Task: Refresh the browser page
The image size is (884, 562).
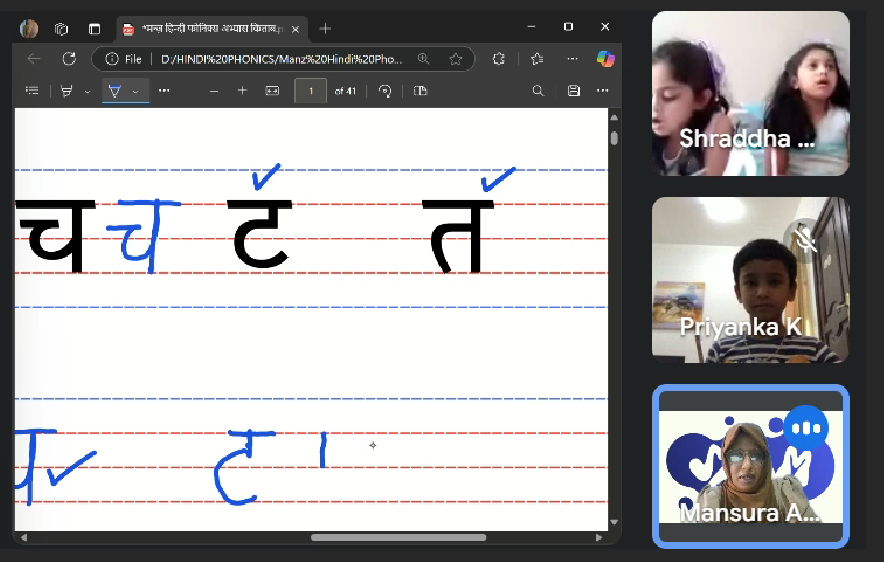Action: [69, 59]
